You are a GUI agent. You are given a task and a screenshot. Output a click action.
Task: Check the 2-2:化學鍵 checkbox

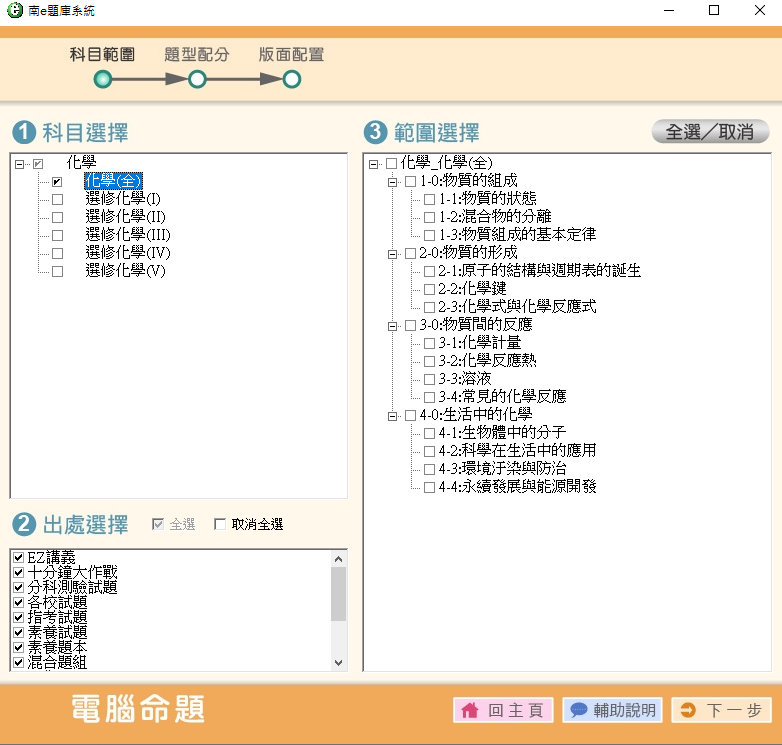[429, 289]
